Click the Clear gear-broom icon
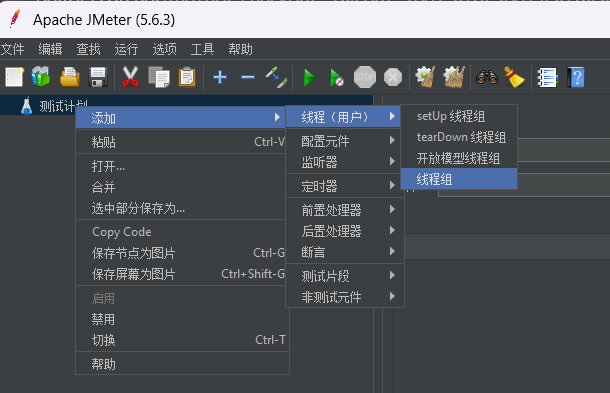The width and height of the screenshot is (610, 393). [x=425, y=77]
